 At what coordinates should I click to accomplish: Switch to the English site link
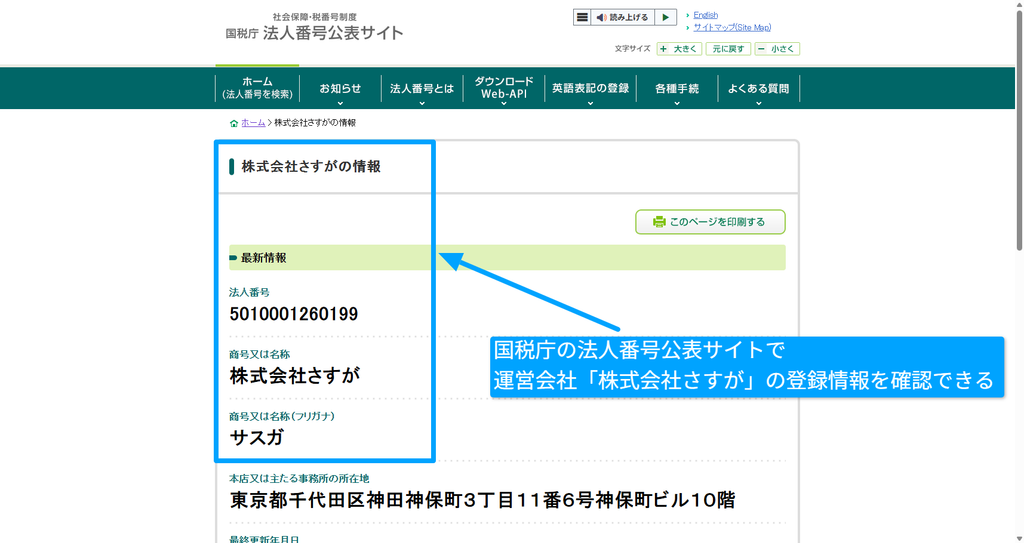pos(705,15)
